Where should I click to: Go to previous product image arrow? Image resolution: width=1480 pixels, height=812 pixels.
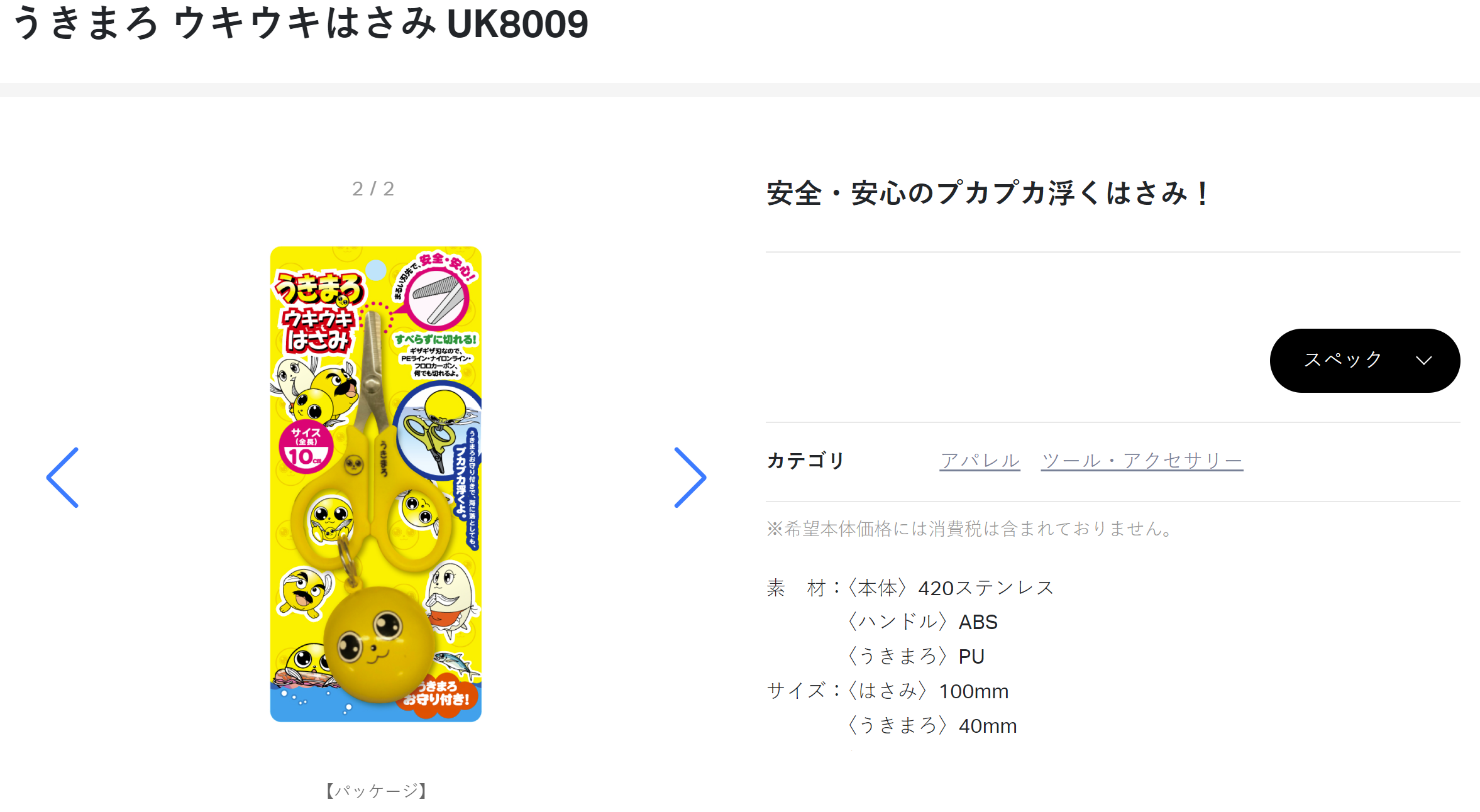tap(62, 478)
